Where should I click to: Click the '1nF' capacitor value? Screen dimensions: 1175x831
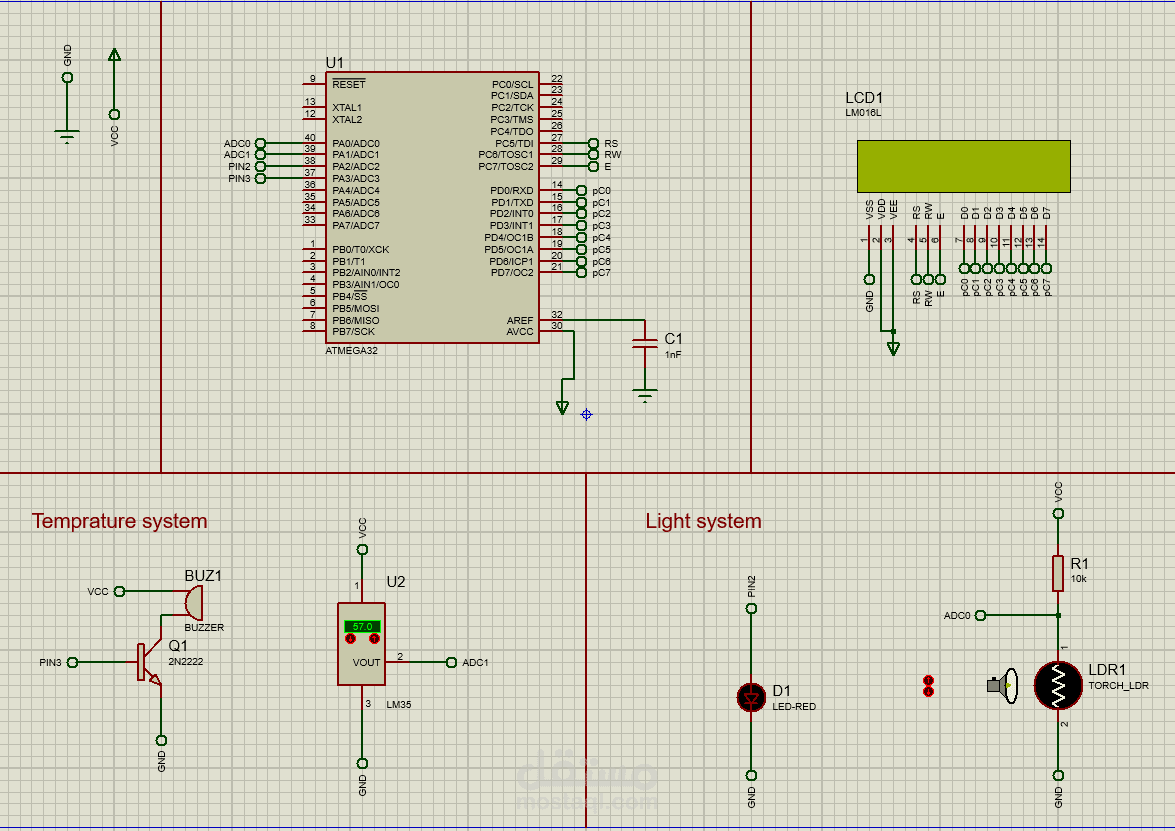pyautogui.click(x=673, y=354)
